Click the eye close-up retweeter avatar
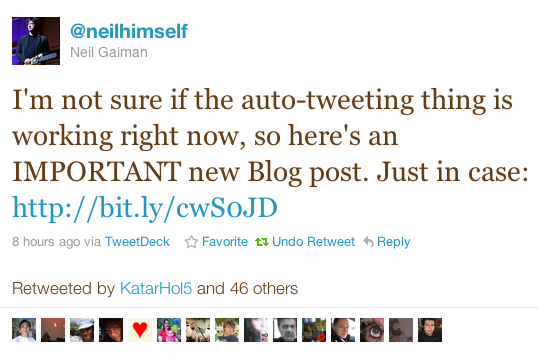 tap(372, 330)
